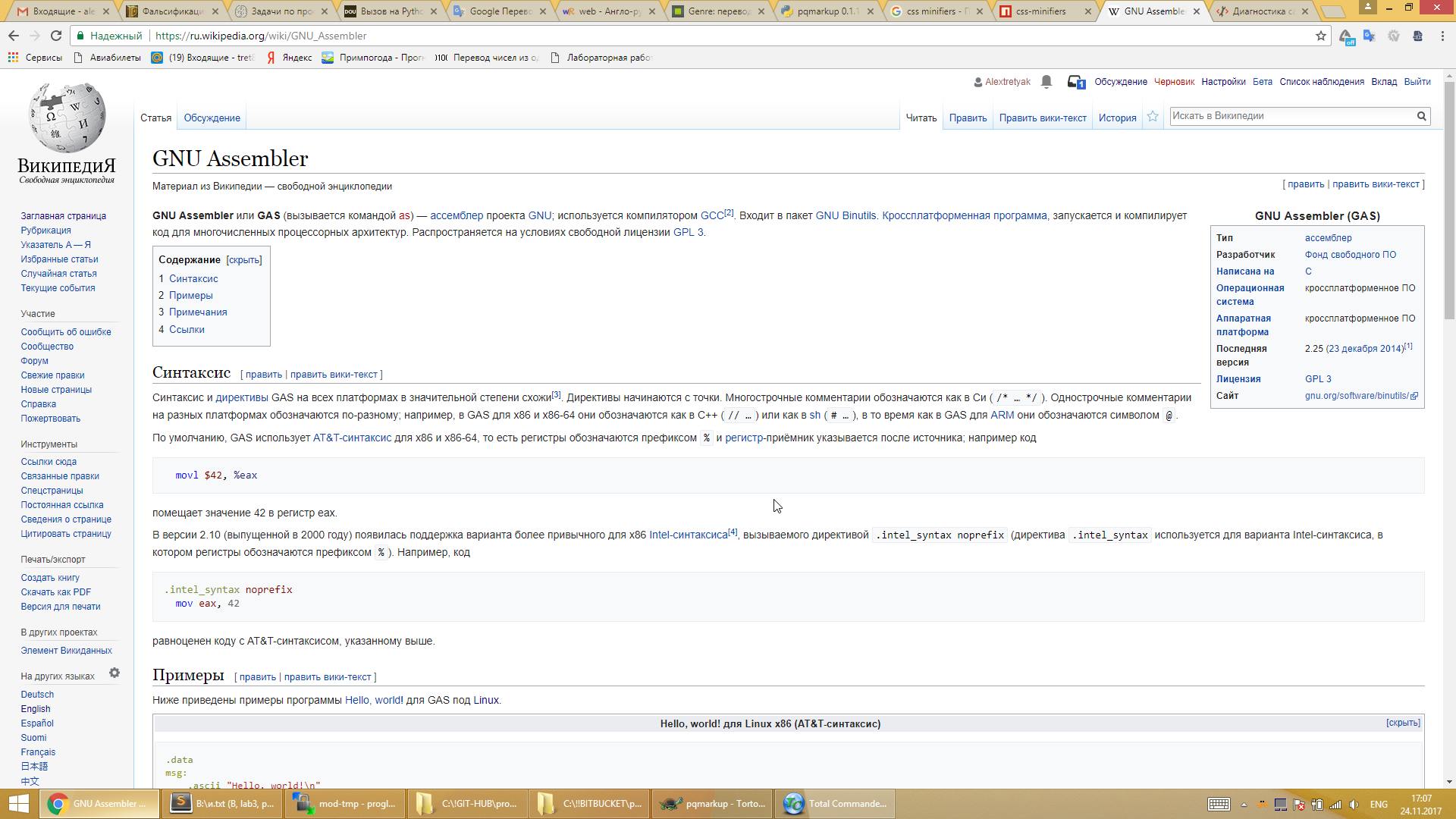This screenshot has width=1456, height=819.
Task: Open the История tab
Action: [x=1117, y=118]
